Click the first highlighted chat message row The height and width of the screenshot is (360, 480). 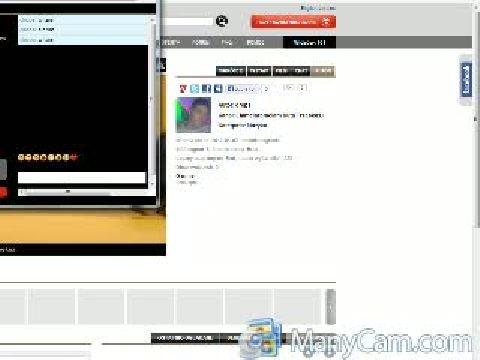pos(82,20)
